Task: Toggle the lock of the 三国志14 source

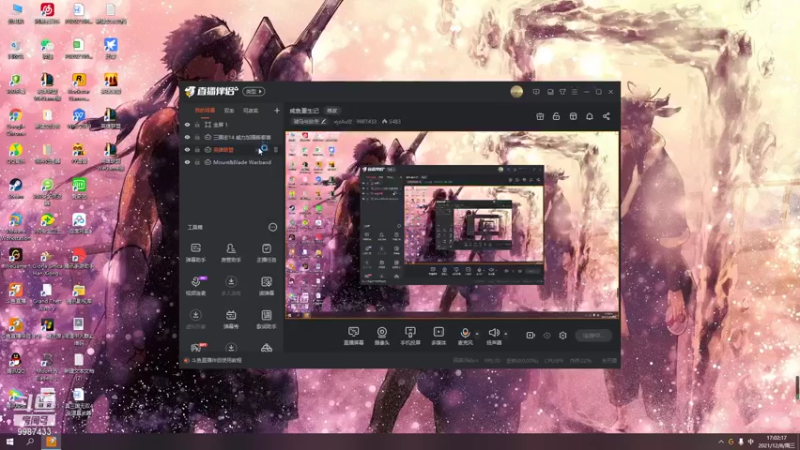Action: pos(197,137)
